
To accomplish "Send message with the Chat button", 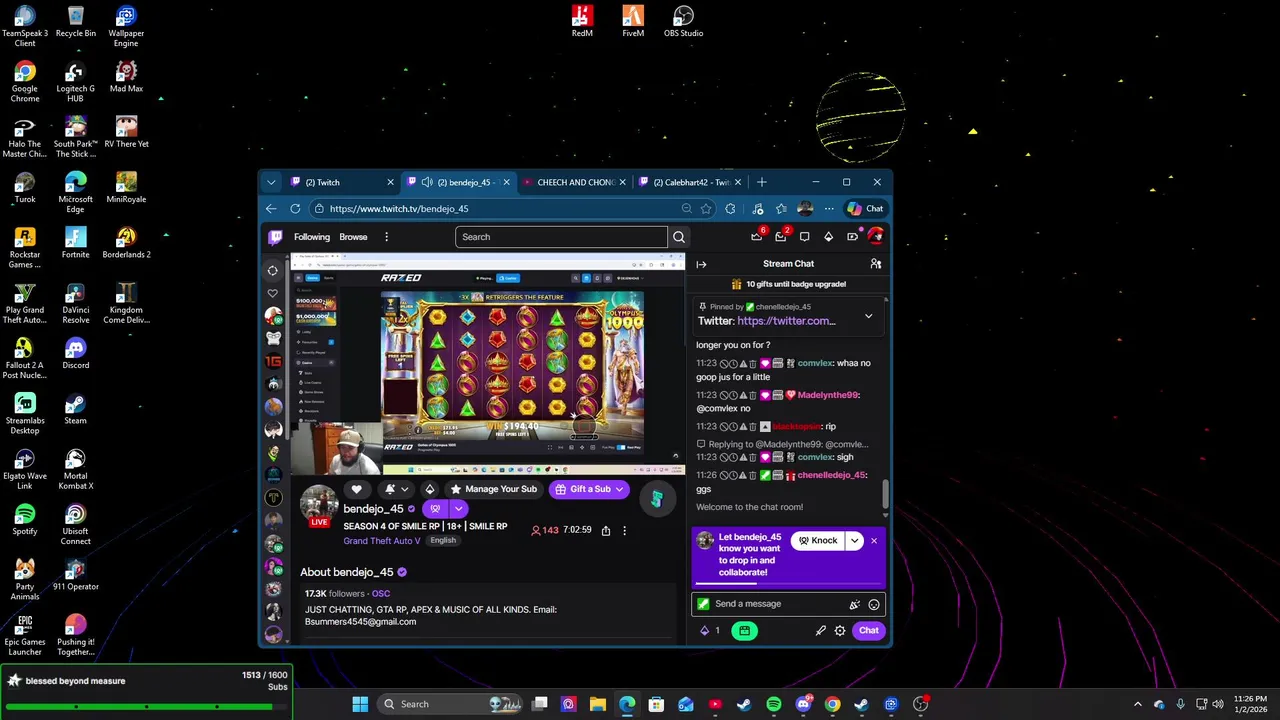I will [x=869, y=631].
